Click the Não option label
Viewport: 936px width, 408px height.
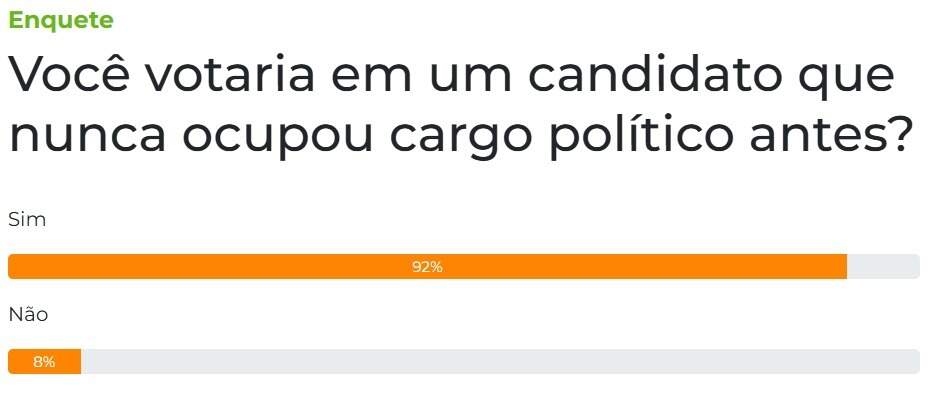28,314
